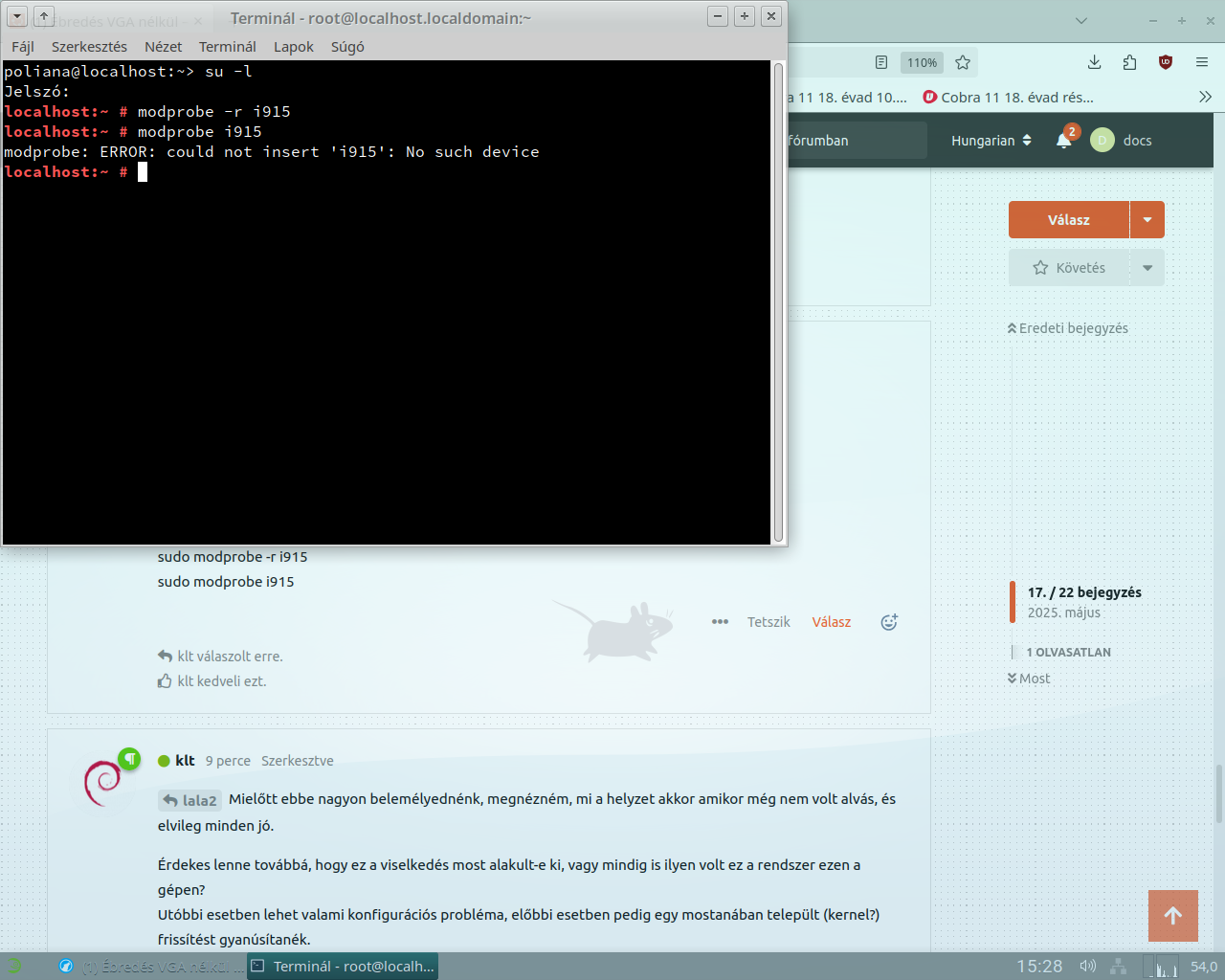
Task: Jump to Eredeti bejegyzés link
Action: click(1068, 328)
